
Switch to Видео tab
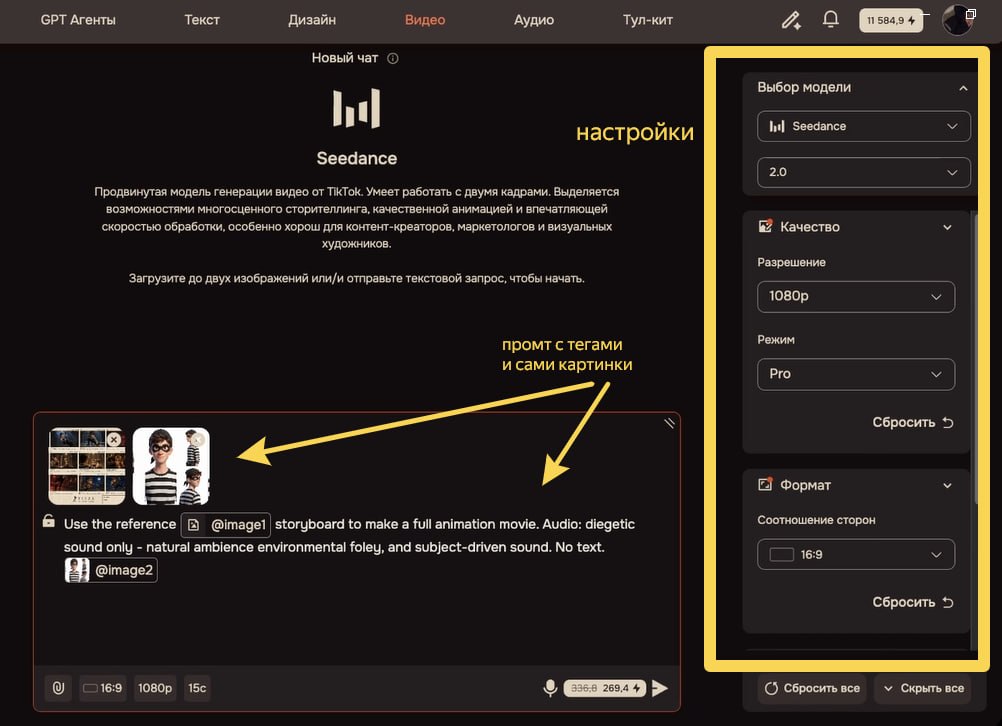[425, 20]
